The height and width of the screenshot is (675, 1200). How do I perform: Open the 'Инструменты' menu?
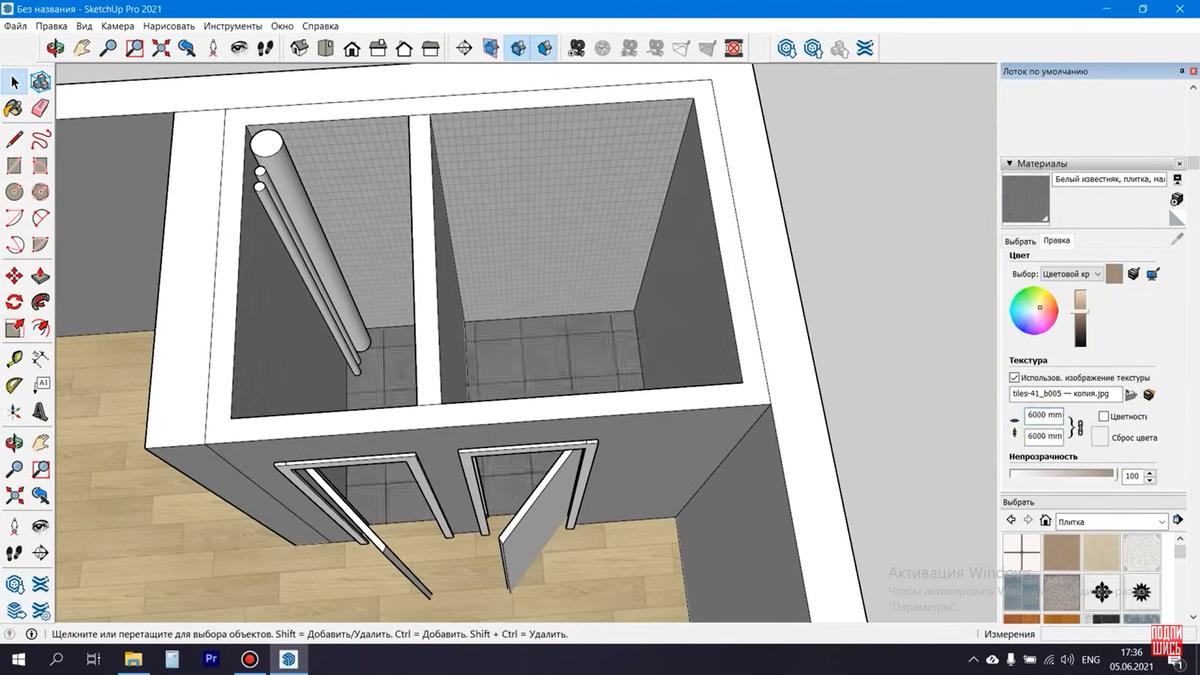[233, 26]
